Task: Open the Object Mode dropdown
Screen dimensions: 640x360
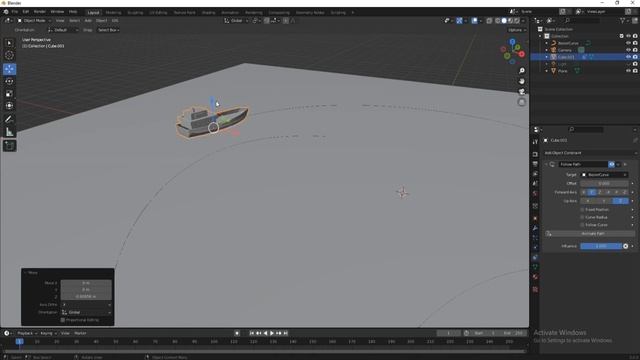Action: tap(34, 20)
